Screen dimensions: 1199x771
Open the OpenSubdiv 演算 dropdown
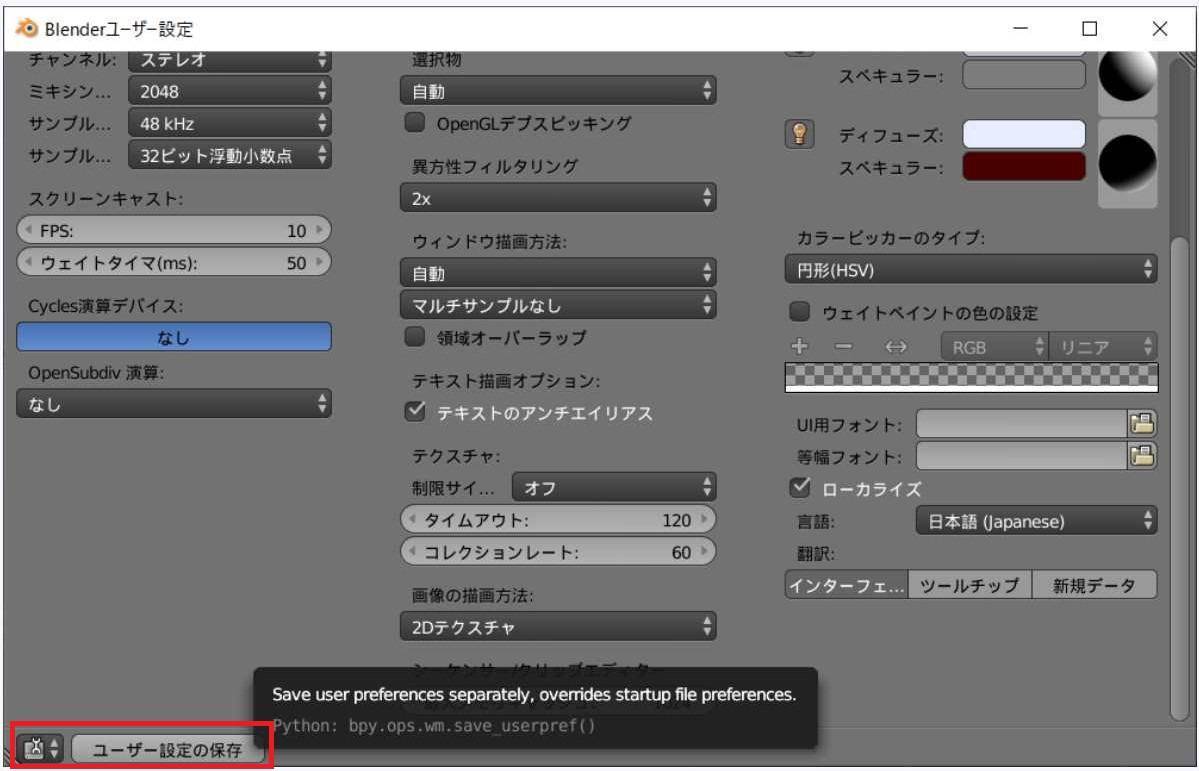click(x=174, y=403)
